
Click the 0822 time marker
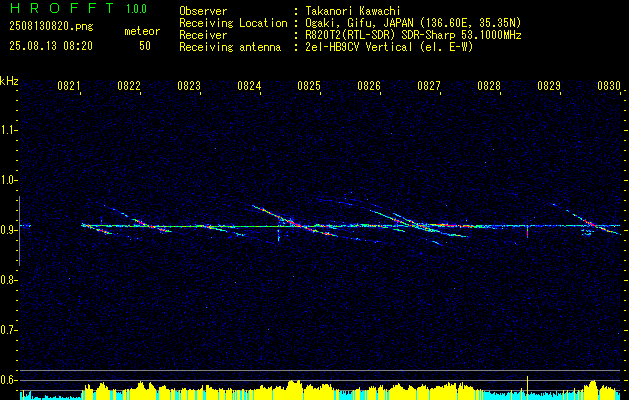point(129,85)
